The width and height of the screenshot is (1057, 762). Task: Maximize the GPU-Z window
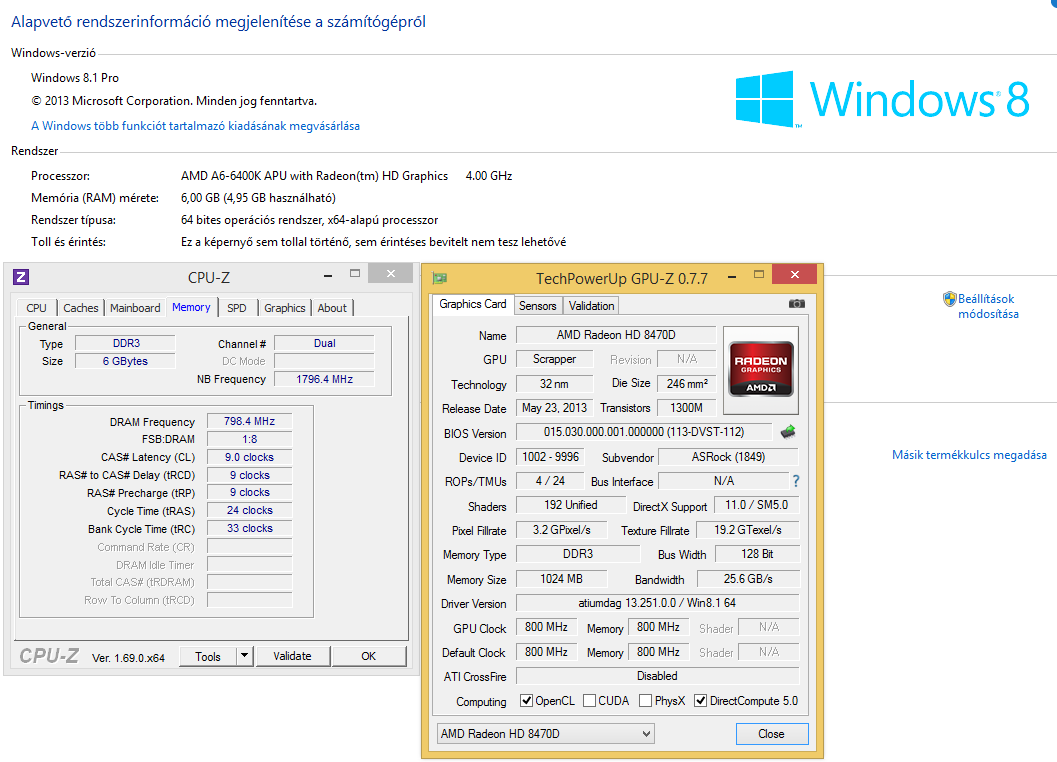(759, 274)
